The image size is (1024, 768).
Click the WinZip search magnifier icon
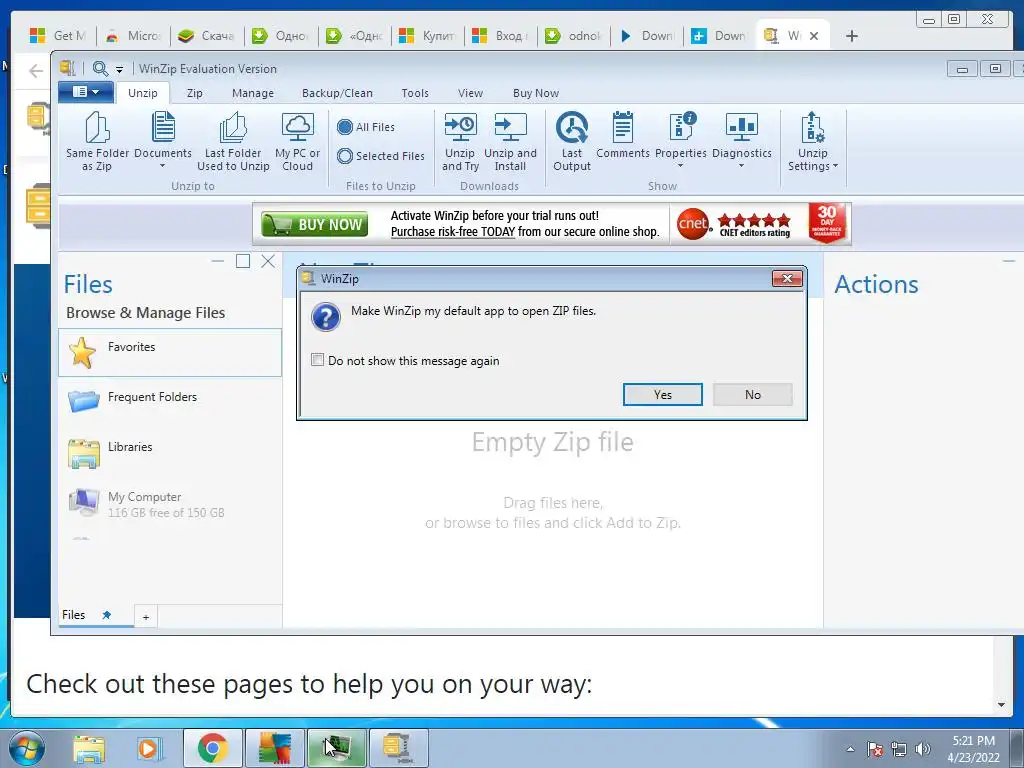coord(100,68)
